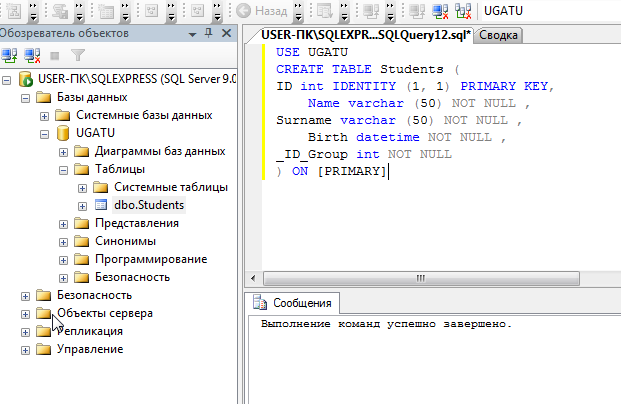Collapse the USER-ПК\SQLEXPRESS server node
Viewport: 621px width, 404px height.
[x=6, y=80]
